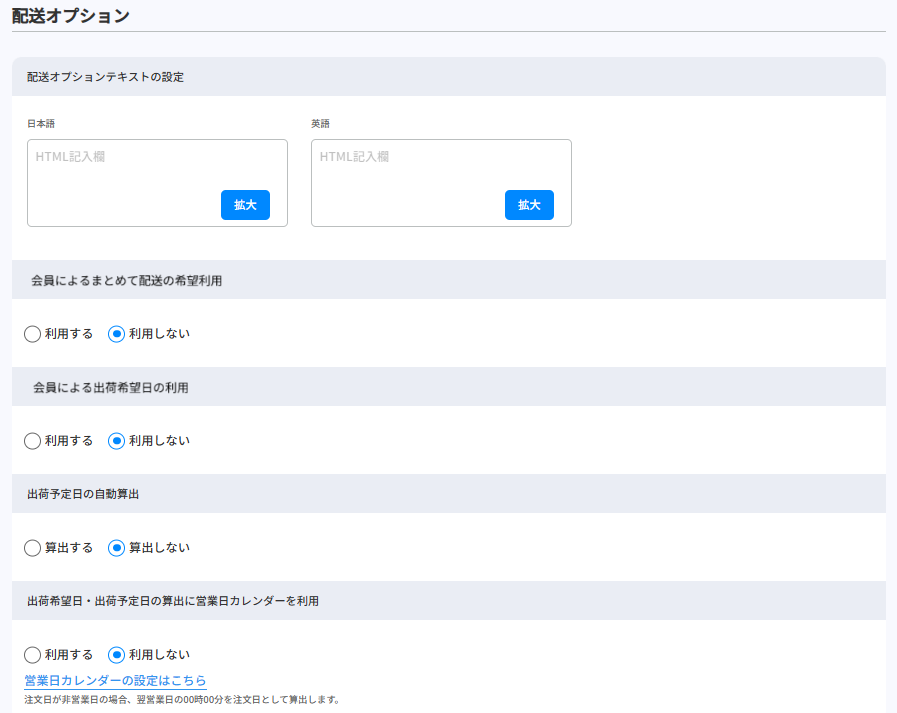Viewport: 897px width, 713px height.
Task: Select 算出しない for 出荷予定日の自動算出
Action: coord(117,548)
